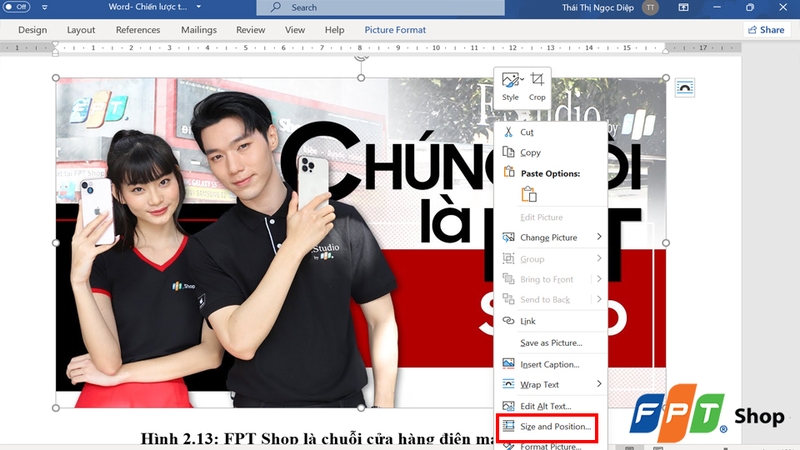Click the rotation handle above the picture

(x=361, y=58)
